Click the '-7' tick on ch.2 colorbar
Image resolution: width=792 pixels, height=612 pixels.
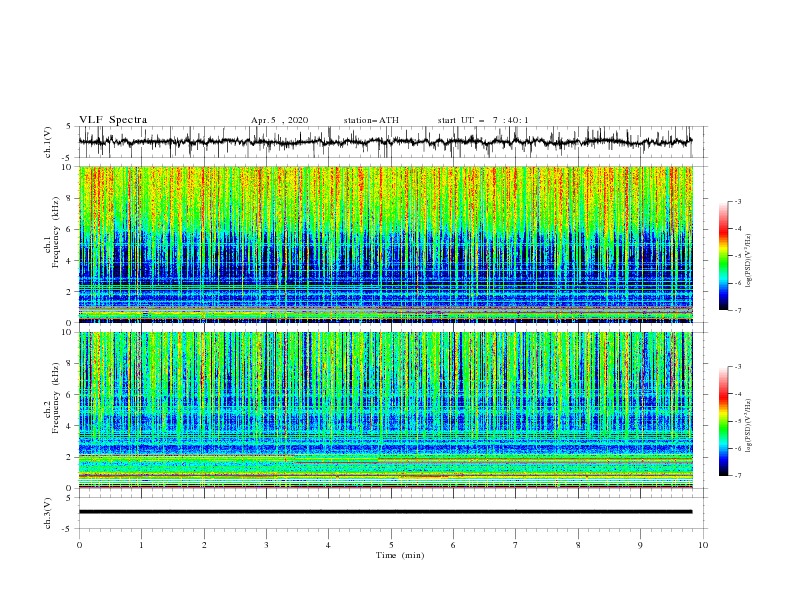(737, 475)
